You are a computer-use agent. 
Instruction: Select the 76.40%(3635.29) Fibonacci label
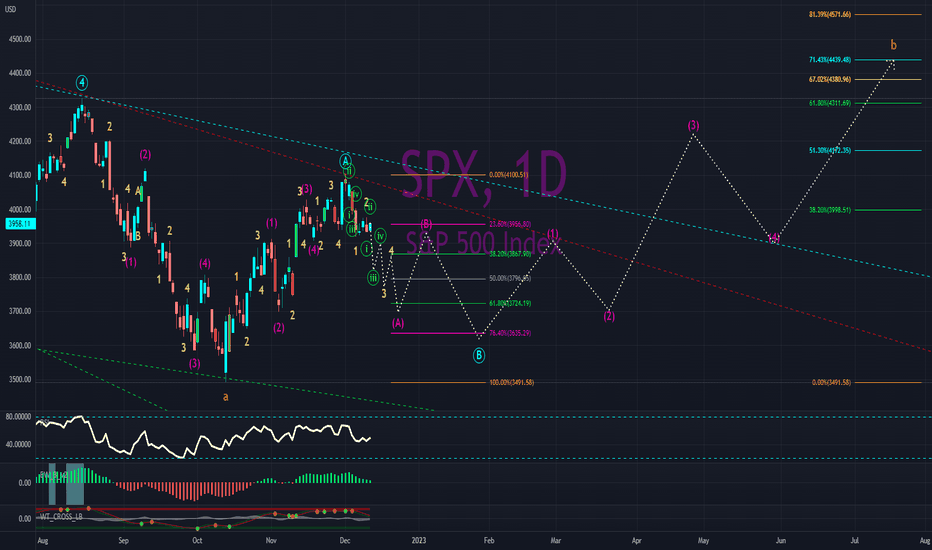pos(510,333)
